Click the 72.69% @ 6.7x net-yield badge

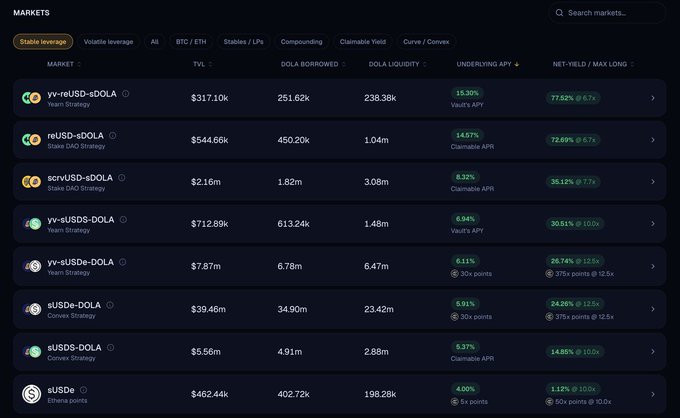[x=573, y=140]
